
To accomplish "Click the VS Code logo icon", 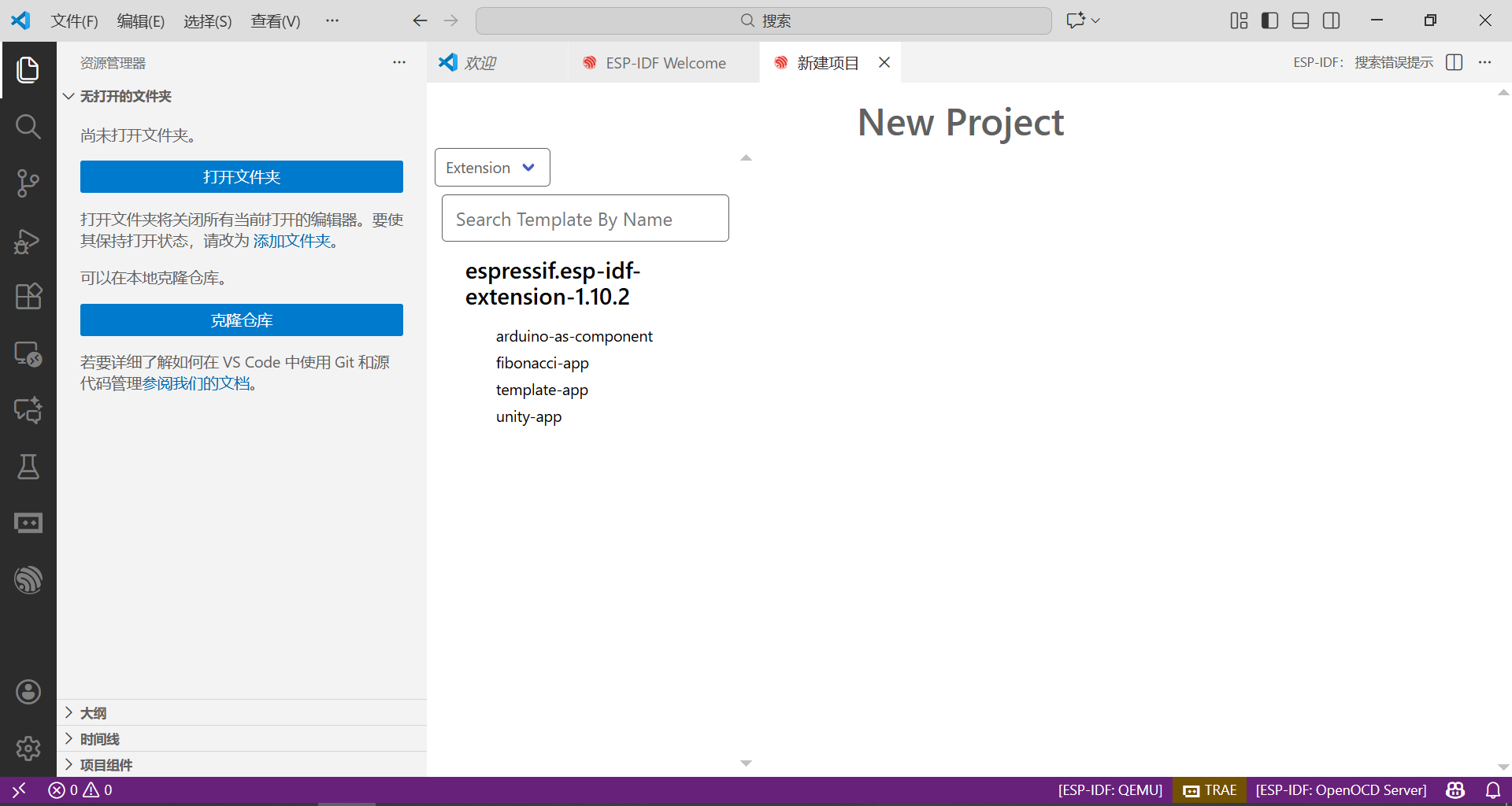I will [20, 20].
